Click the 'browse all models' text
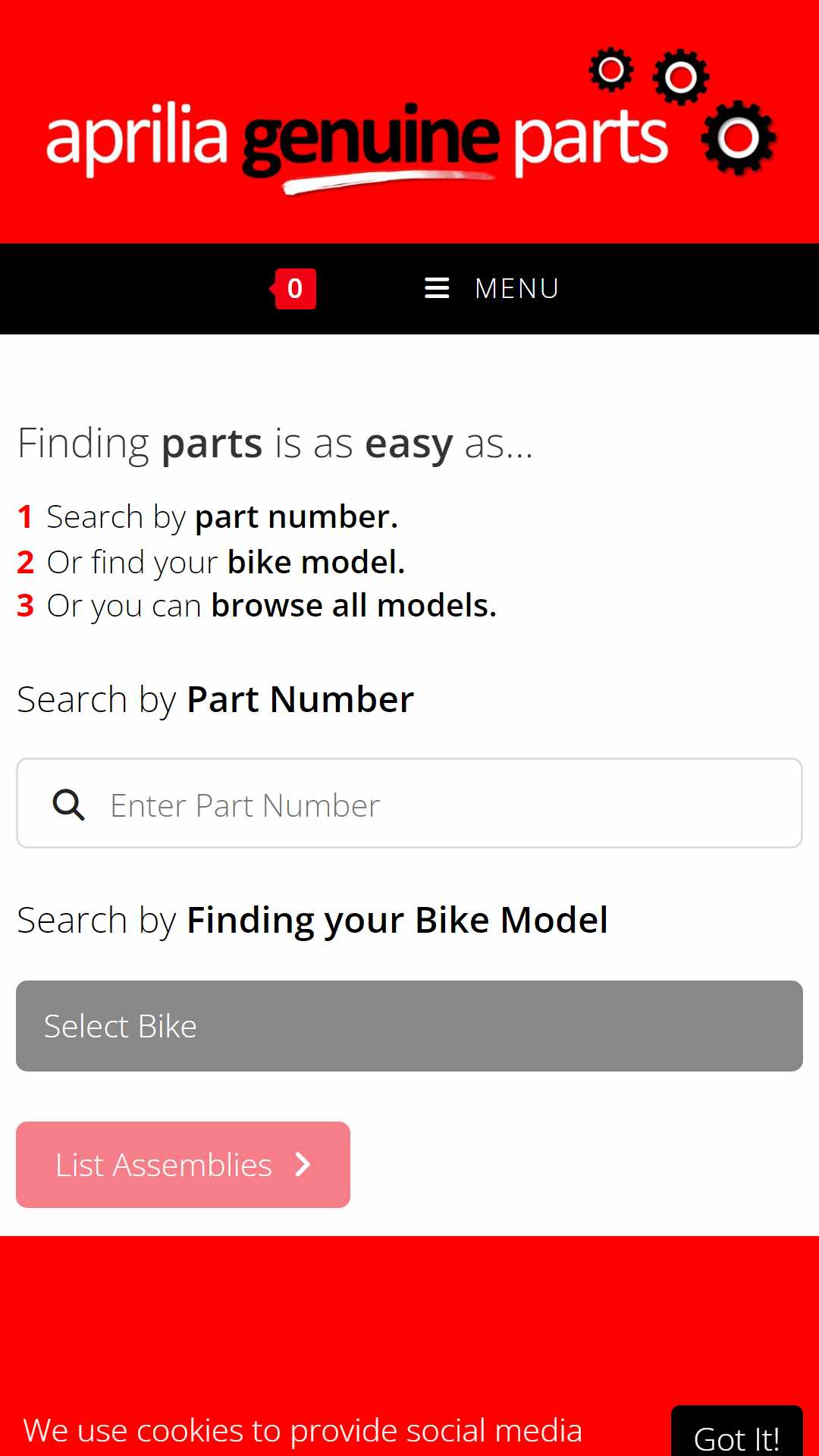This screenshot has width=819, height=1456. (x=353, y=606)
